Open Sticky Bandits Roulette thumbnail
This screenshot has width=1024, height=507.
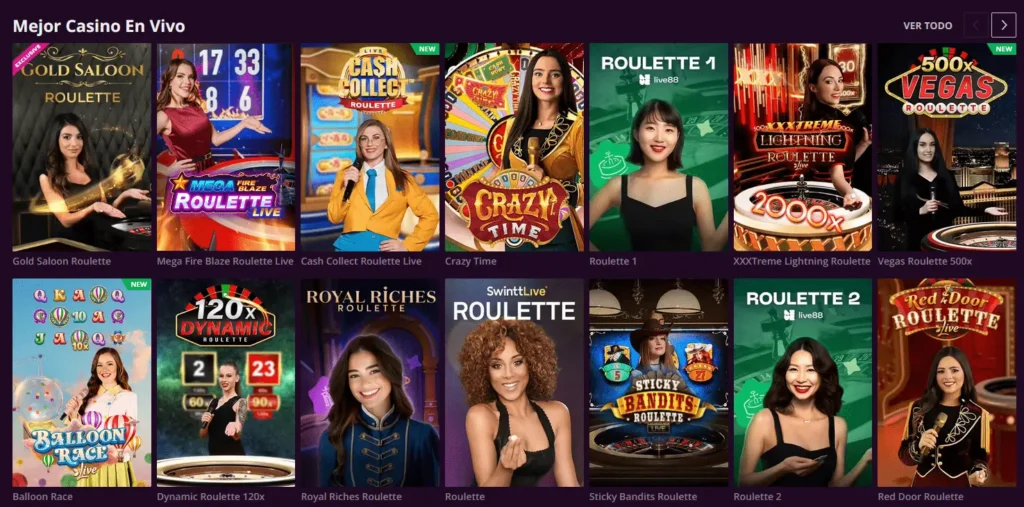[x=658, y=383]
